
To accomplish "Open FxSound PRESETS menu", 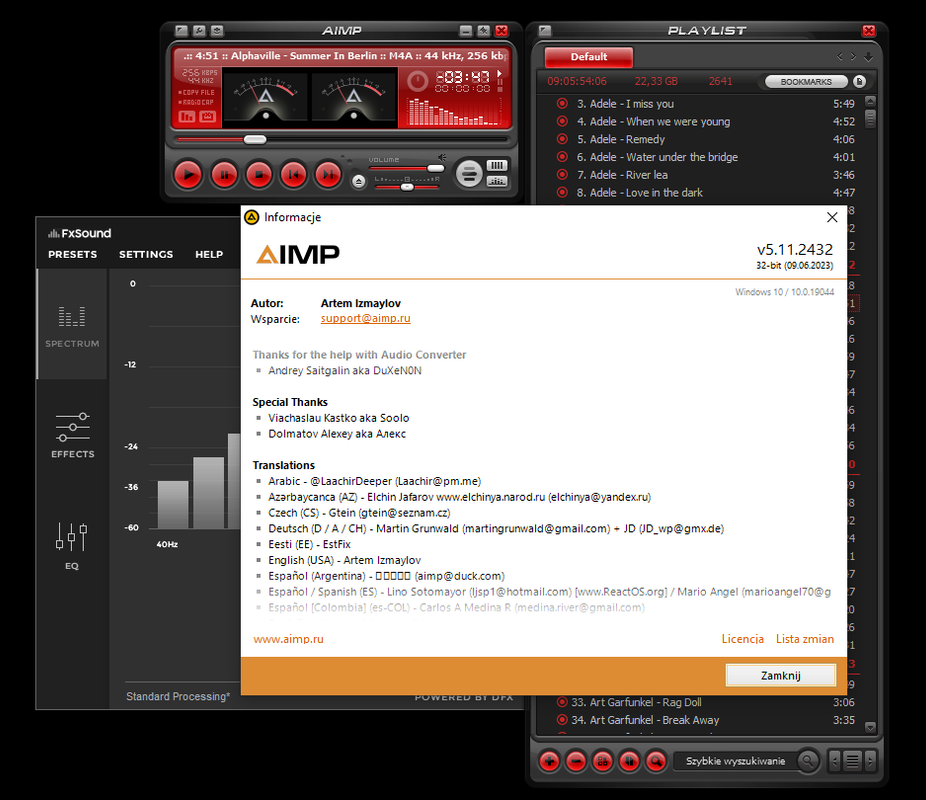I will click(73, 254).
